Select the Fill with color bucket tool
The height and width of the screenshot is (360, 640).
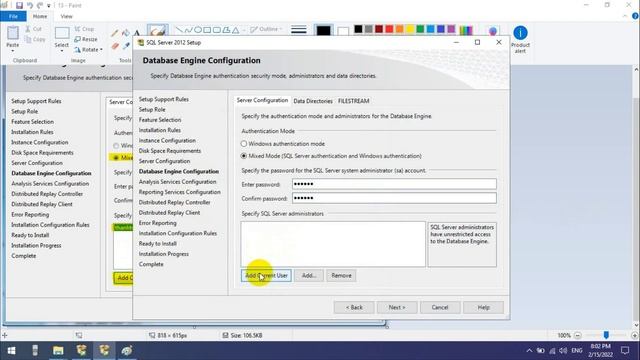(126, 33)
